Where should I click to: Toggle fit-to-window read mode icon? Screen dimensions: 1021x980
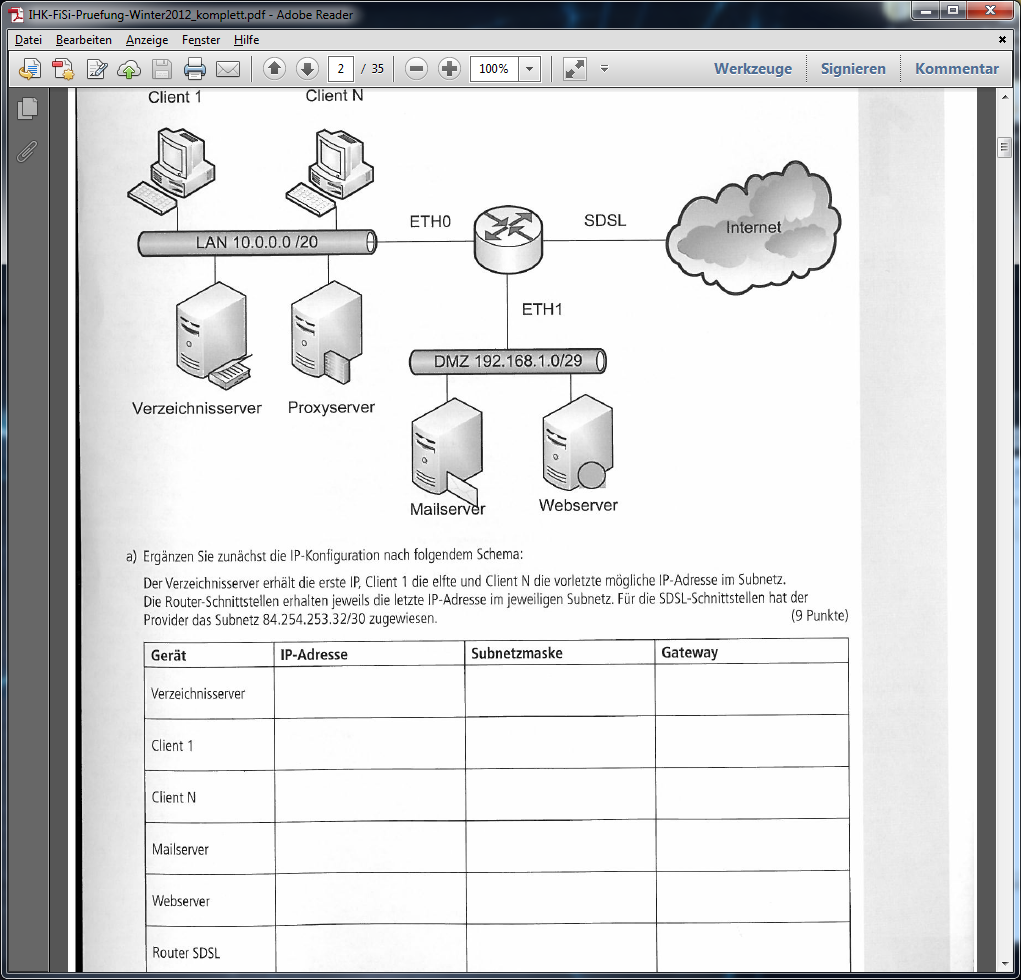coord(574,68)
